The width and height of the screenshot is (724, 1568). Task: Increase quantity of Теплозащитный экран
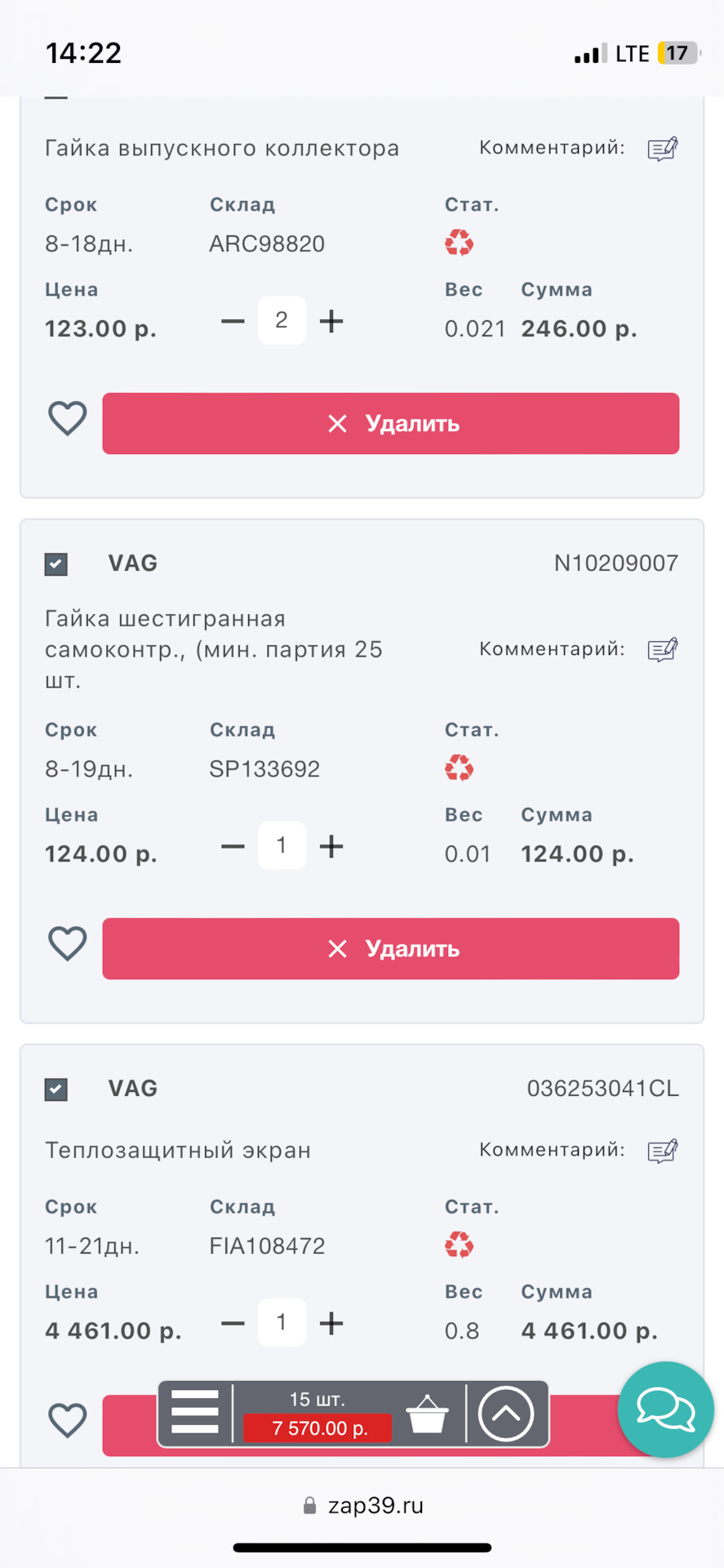point(331,1323)
